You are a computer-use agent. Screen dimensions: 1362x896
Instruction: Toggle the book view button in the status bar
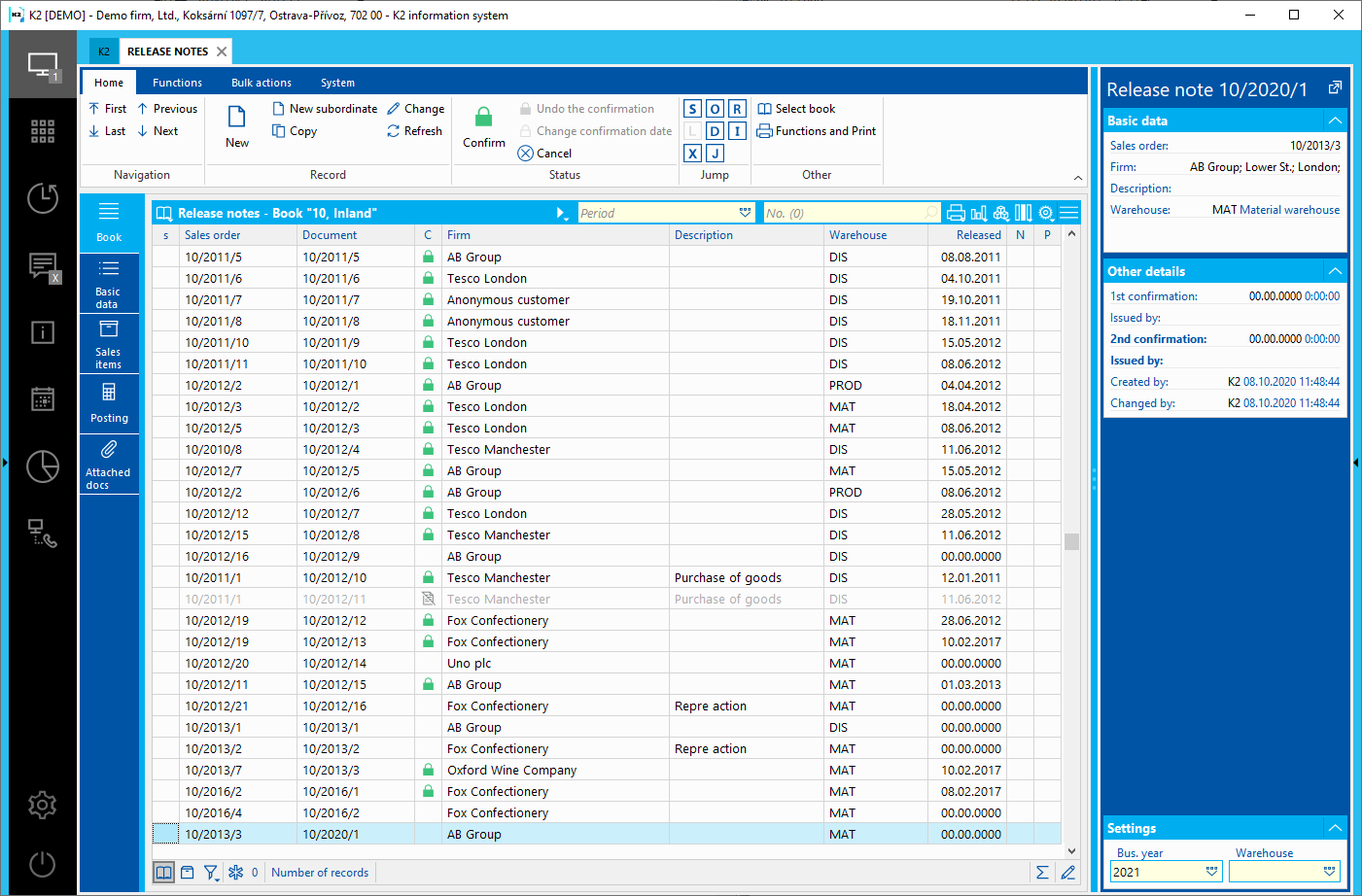point(164,873)
